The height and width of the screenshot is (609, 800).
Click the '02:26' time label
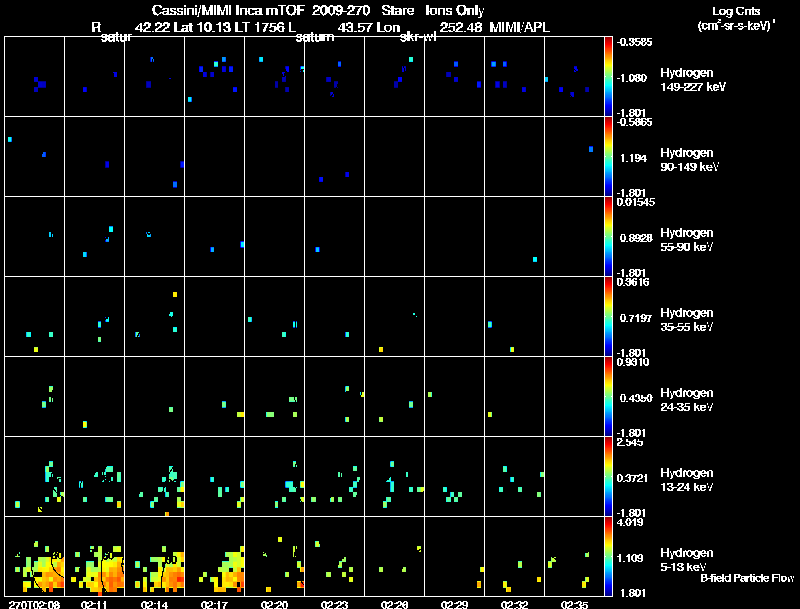[394, 604]
